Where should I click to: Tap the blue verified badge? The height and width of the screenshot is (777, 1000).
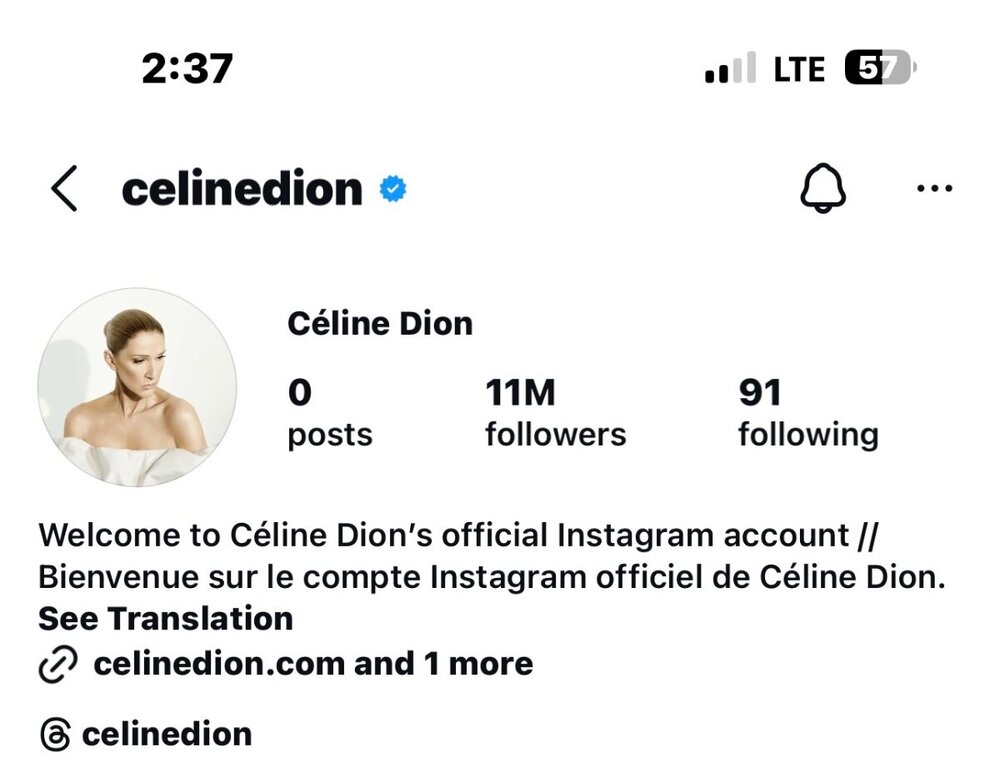click(393, 188)
